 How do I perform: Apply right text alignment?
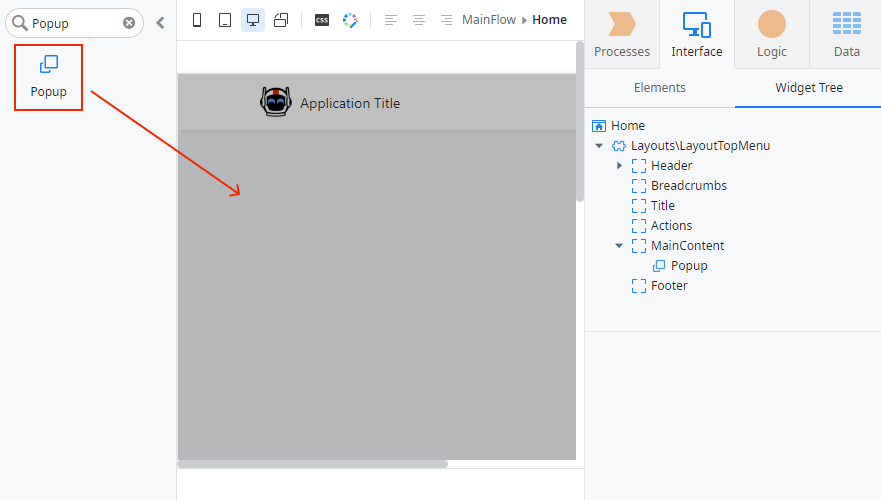[446, 20]
